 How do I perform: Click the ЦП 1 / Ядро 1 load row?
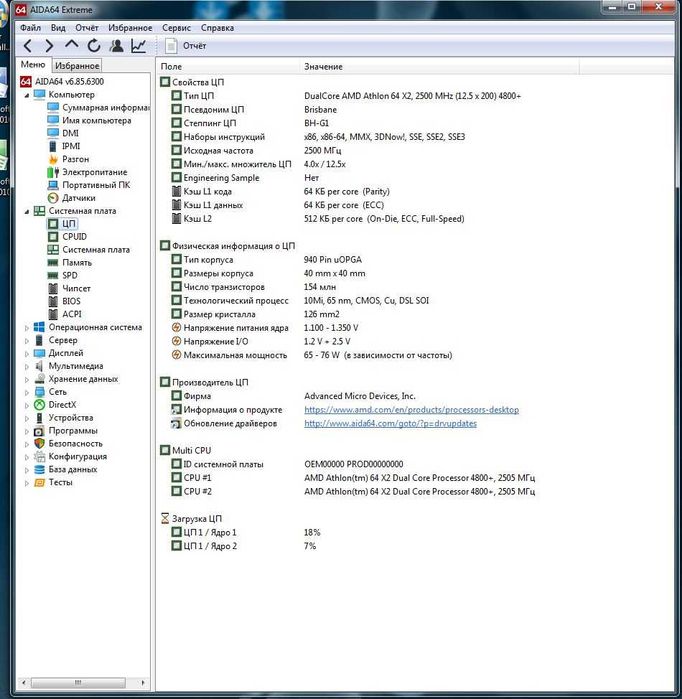point(246,533)
